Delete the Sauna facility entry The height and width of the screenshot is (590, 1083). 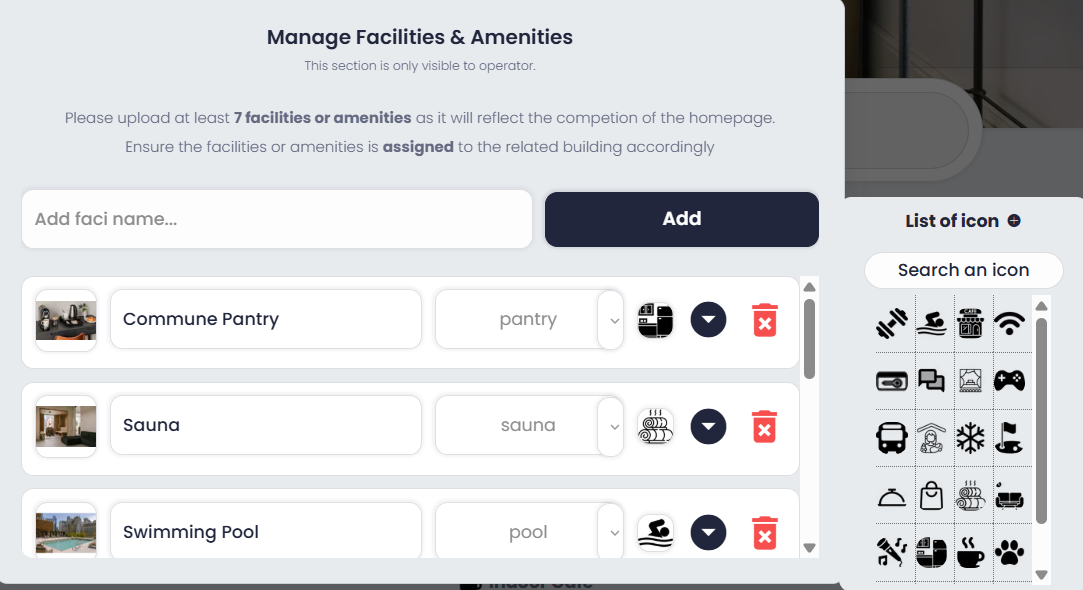764,426
